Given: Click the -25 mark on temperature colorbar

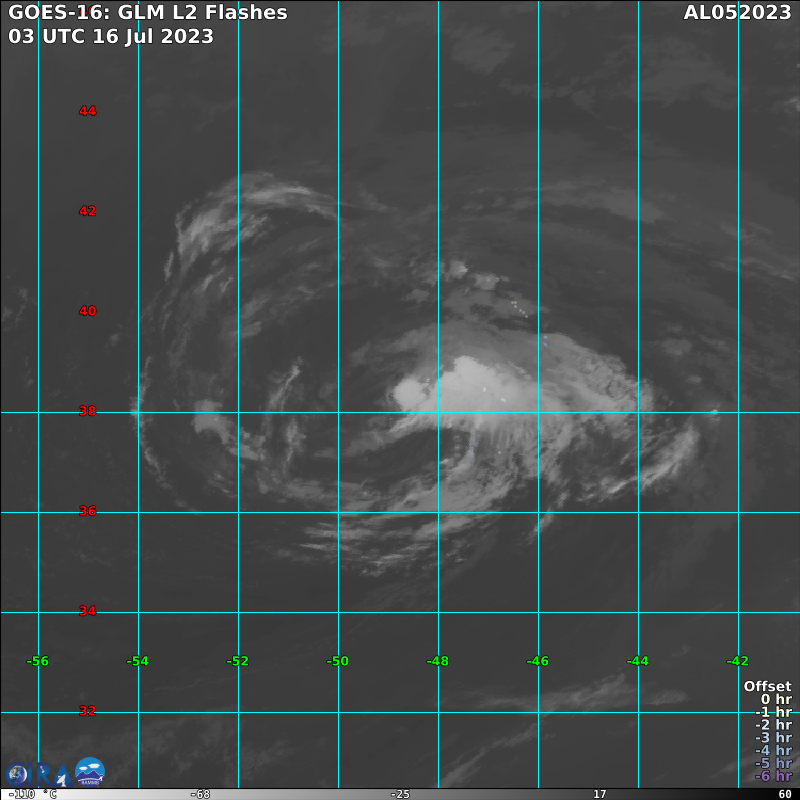Looking at the screenshot, I should [400, 794].
